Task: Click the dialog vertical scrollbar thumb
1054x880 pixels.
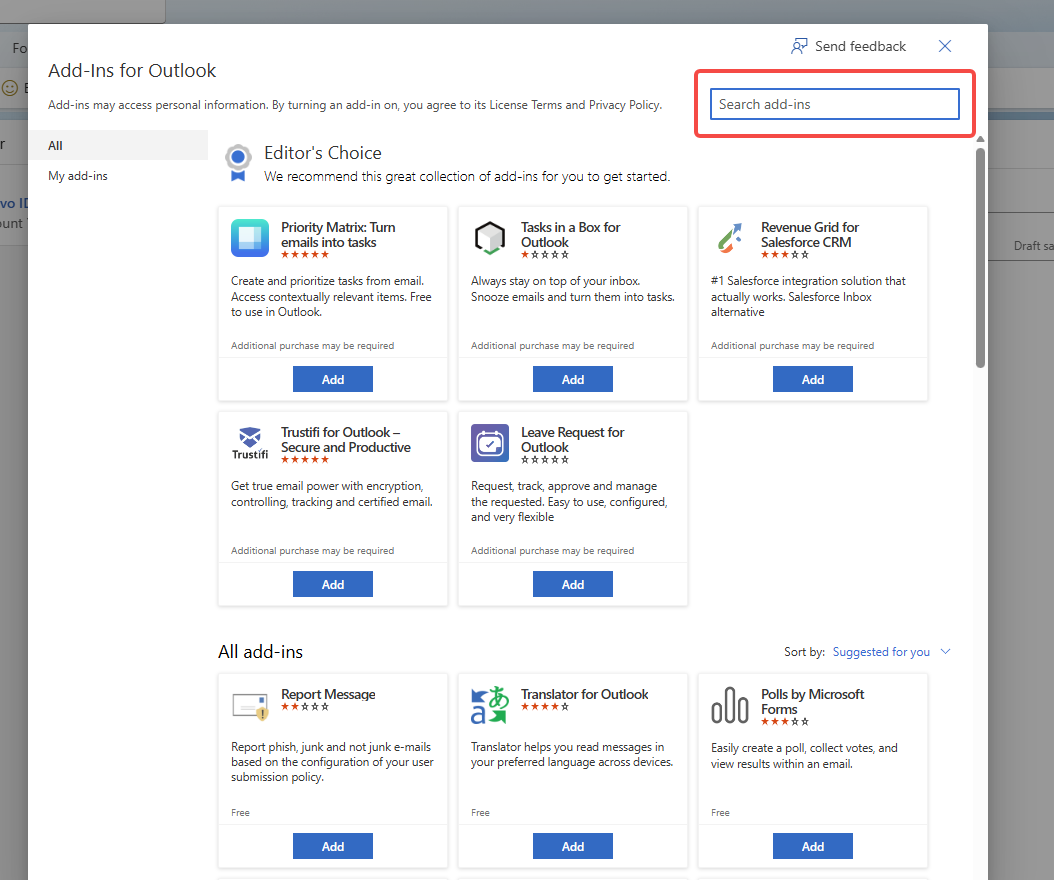Action: click(x=981, y=257)
